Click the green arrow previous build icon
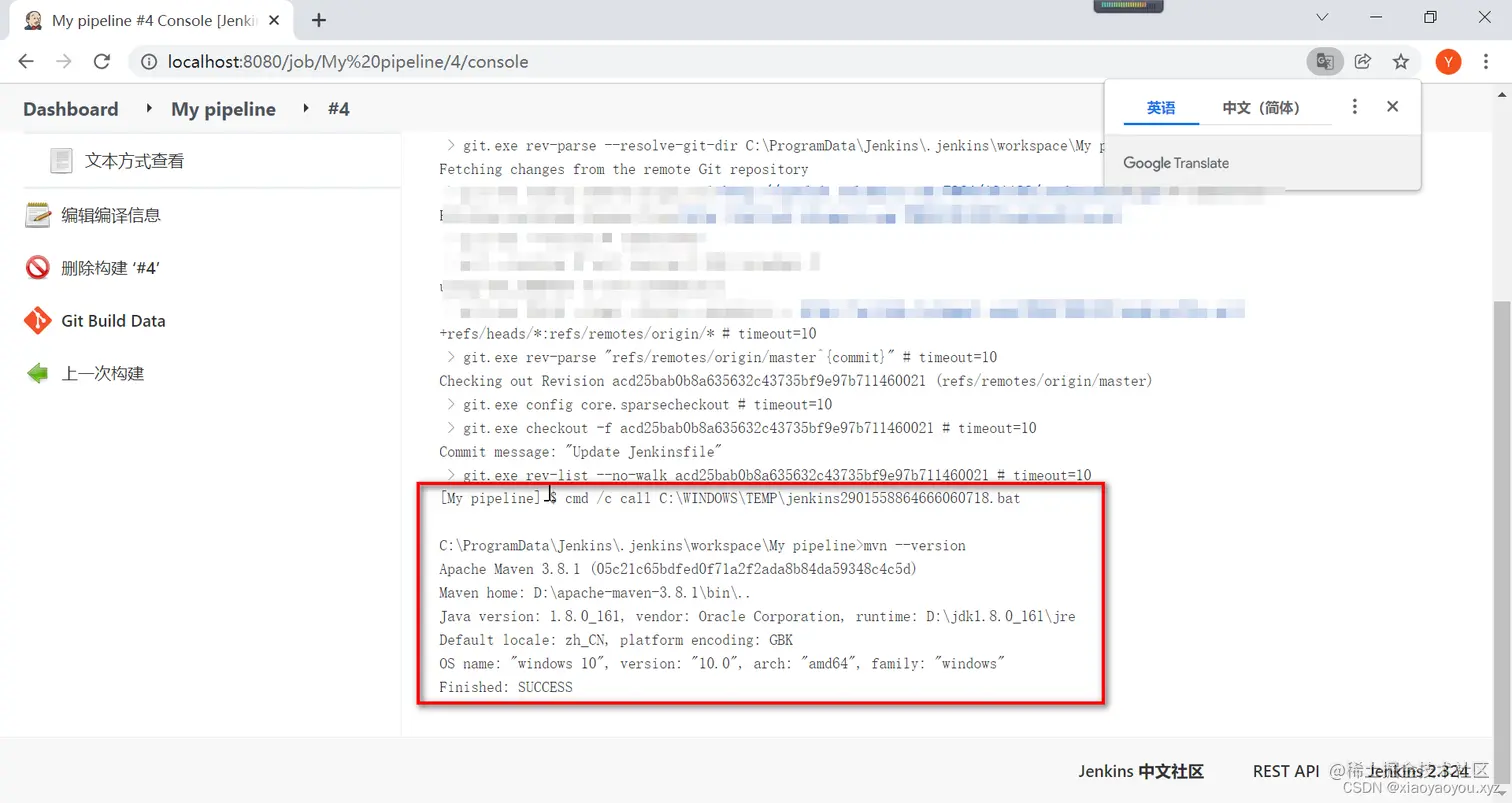1512x803 pixels. point(38,373)
